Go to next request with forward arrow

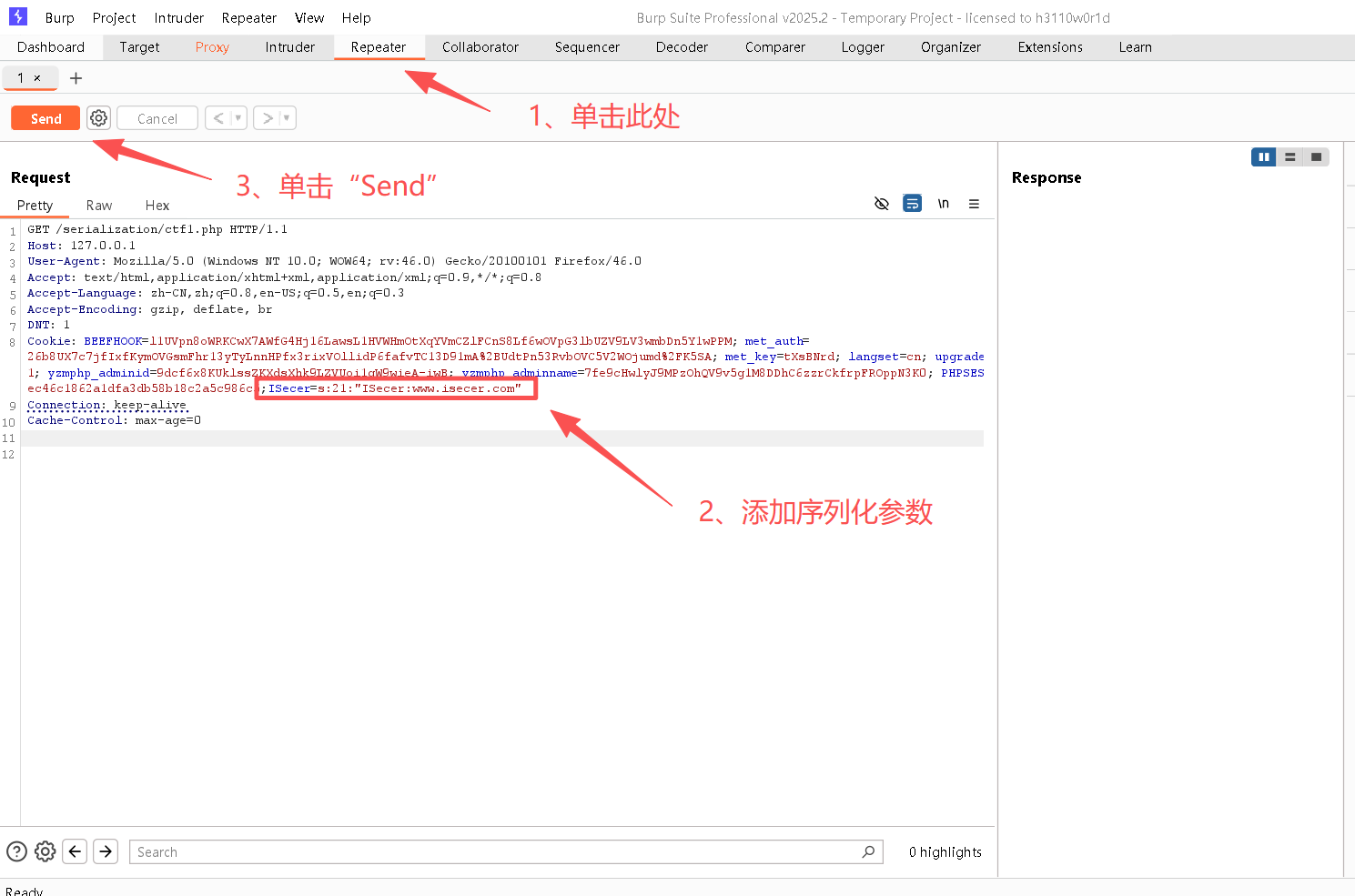pyautogui.click(x=268, y=118)
